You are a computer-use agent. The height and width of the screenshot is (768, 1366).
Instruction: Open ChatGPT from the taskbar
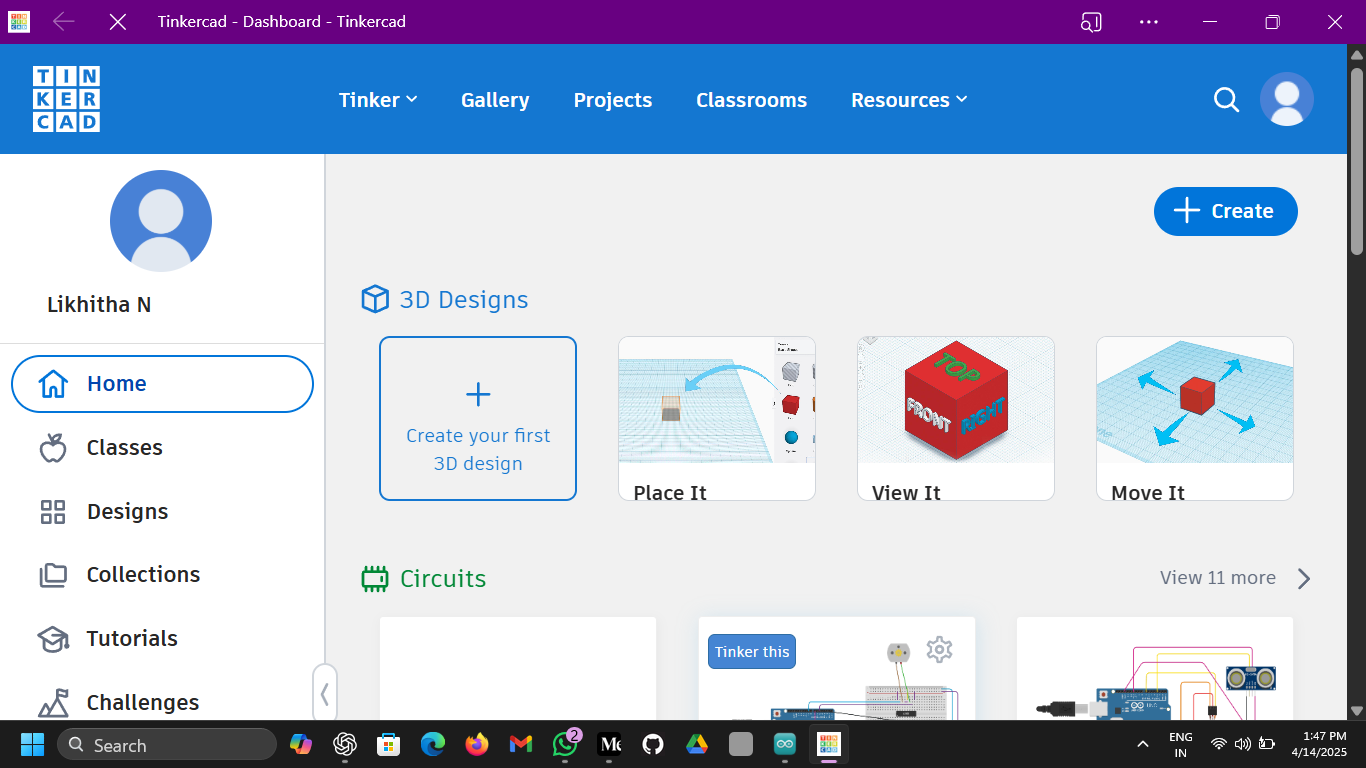(x=345, y=745)
